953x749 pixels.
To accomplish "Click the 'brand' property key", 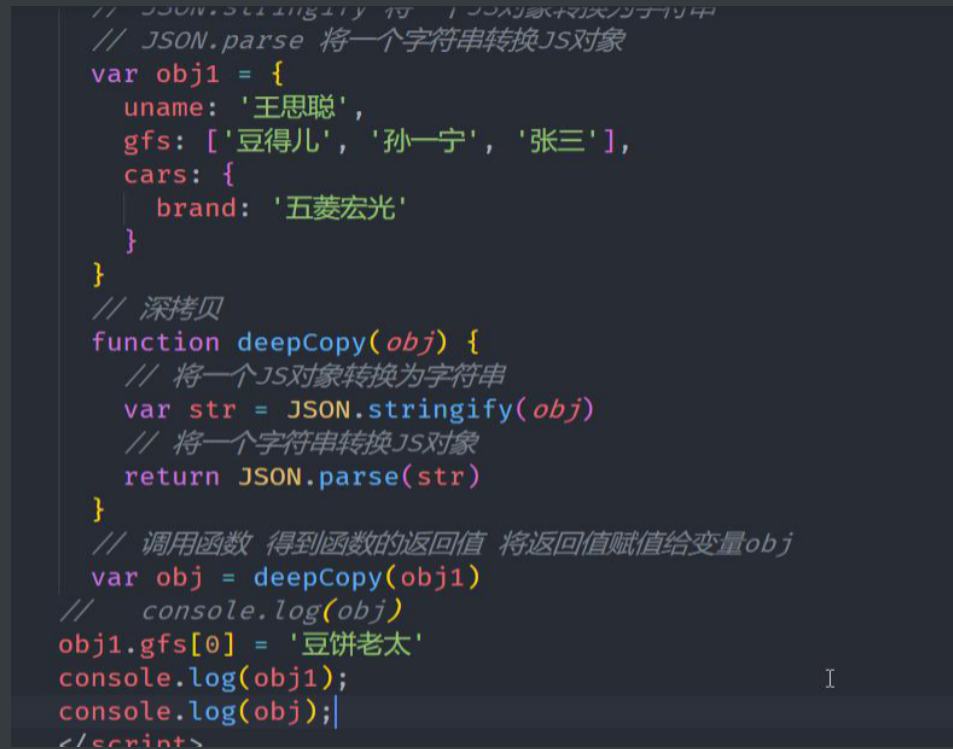I will click(196, 208).
